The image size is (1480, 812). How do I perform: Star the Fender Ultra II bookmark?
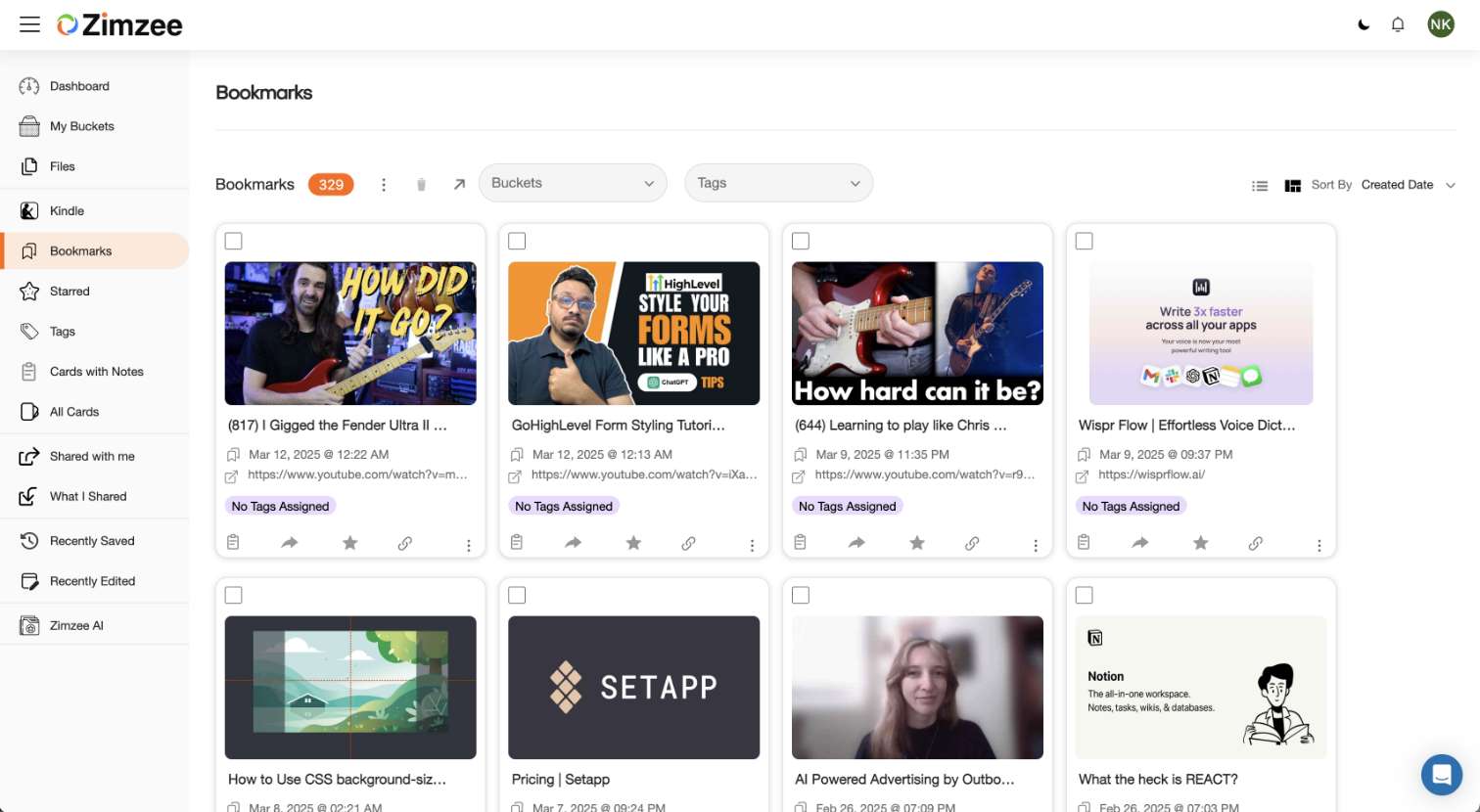pos(349,543)
